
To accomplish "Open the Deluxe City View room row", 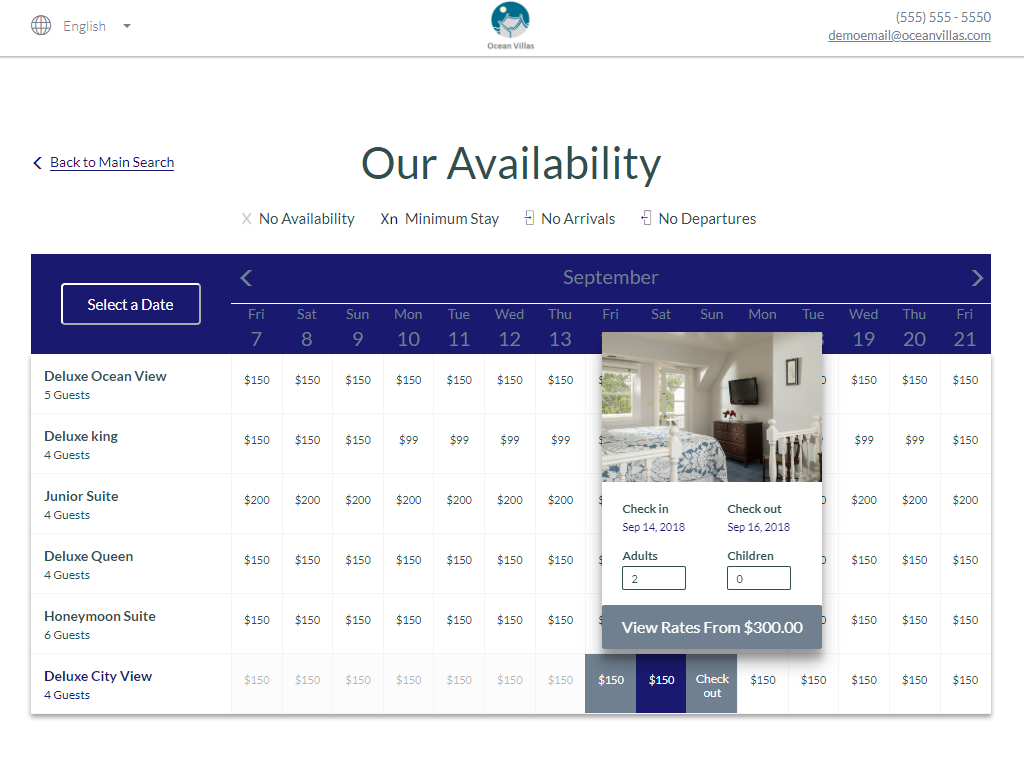I will 131,684.
